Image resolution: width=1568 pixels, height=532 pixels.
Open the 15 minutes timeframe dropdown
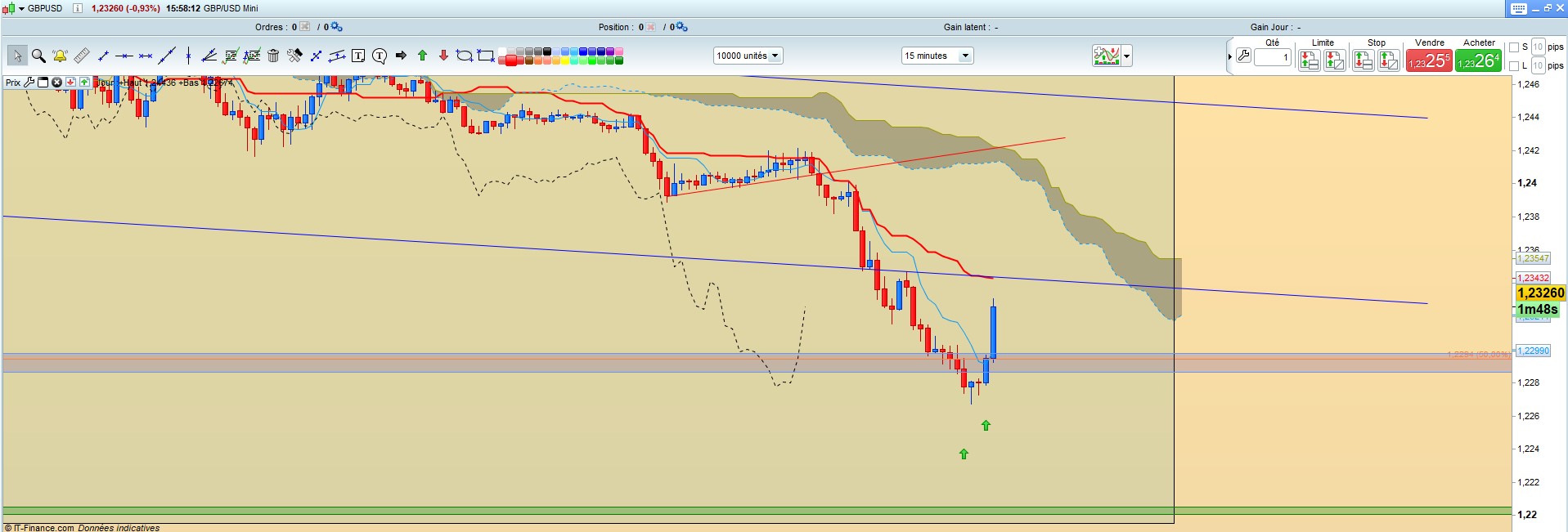tap(937, 56)
